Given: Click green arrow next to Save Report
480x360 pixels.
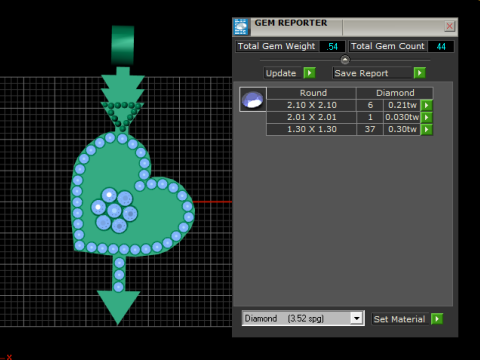Looking at the screenshot, I should coord(420,73).
